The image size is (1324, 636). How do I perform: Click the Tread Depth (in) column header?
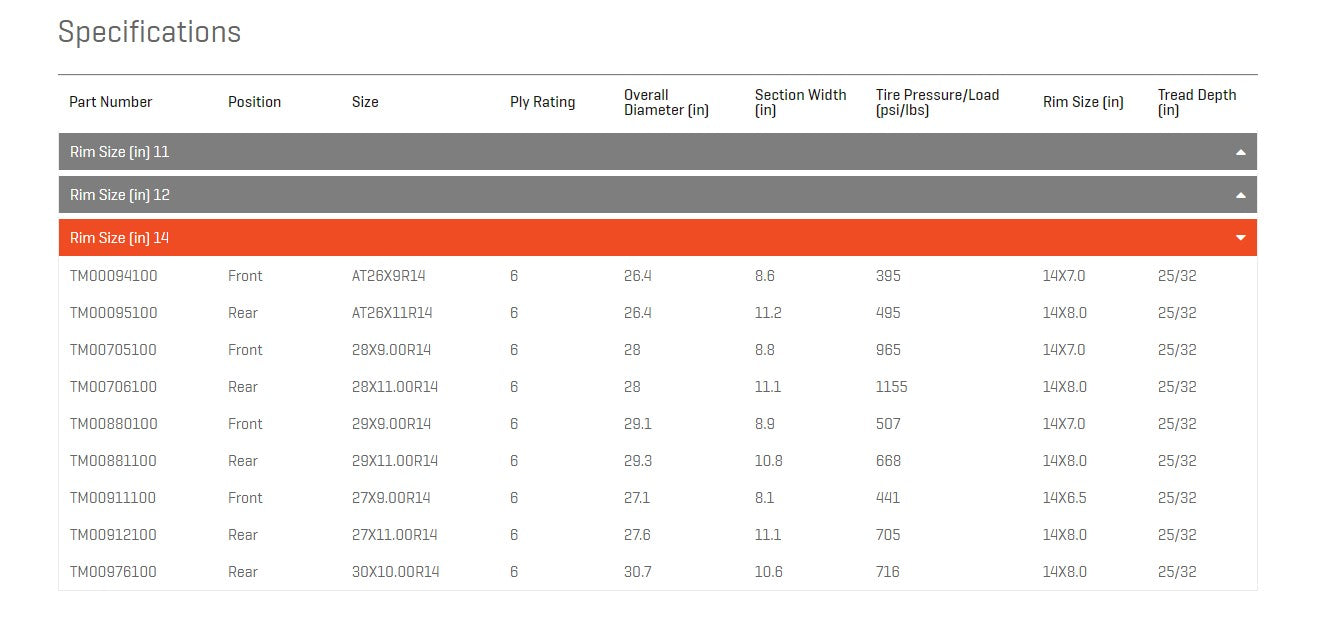pyautogui.click(x=1197, y=102)
